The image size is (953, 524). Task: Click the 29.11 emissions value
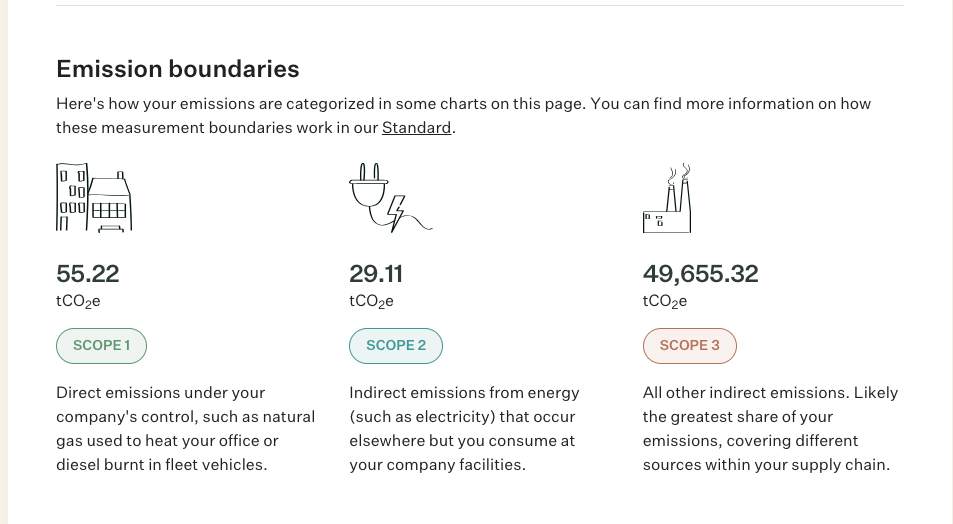[x=376, y=274]
